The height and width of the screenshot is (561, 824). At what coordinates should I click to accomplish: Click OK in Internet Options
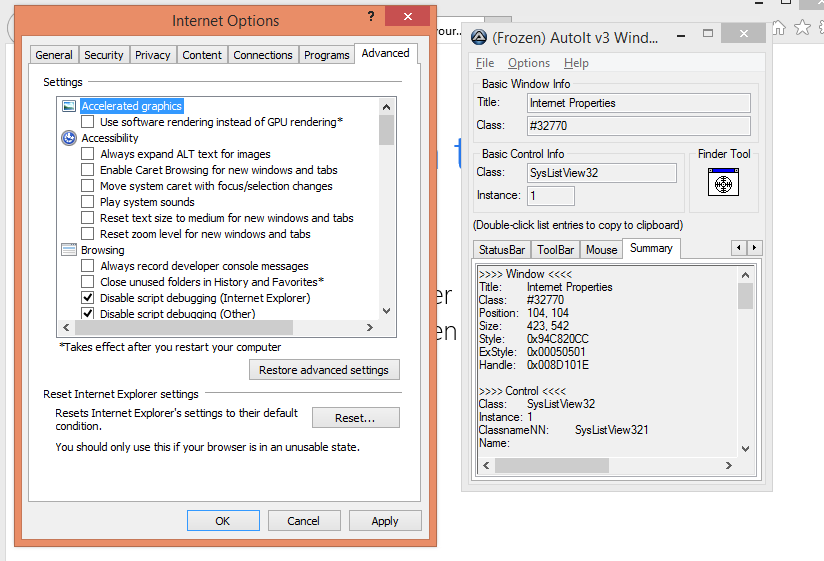[x=223, y=521]
